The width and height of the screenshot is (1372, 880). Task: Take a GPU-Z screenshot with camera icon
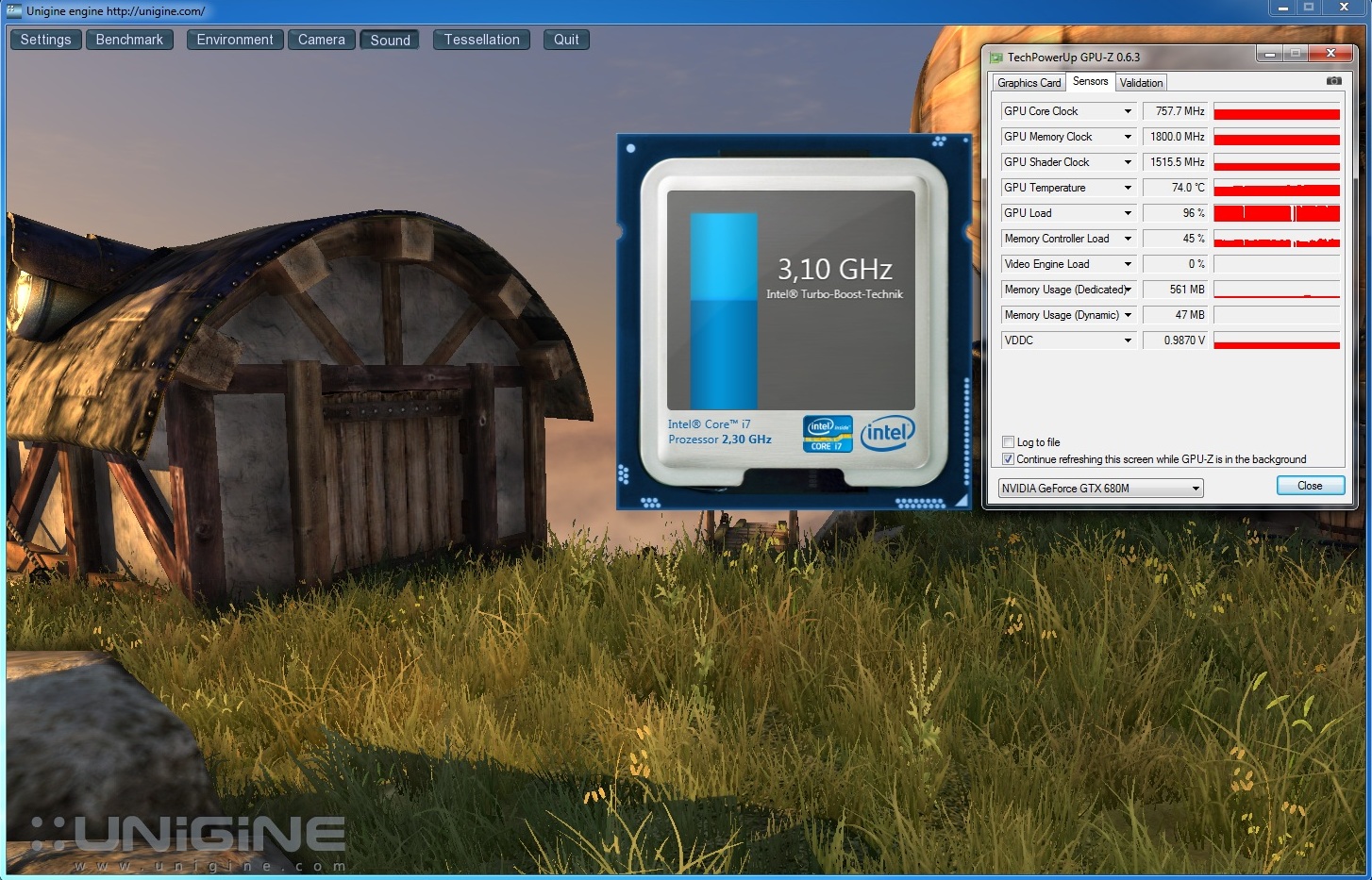tap(1333, 81)
